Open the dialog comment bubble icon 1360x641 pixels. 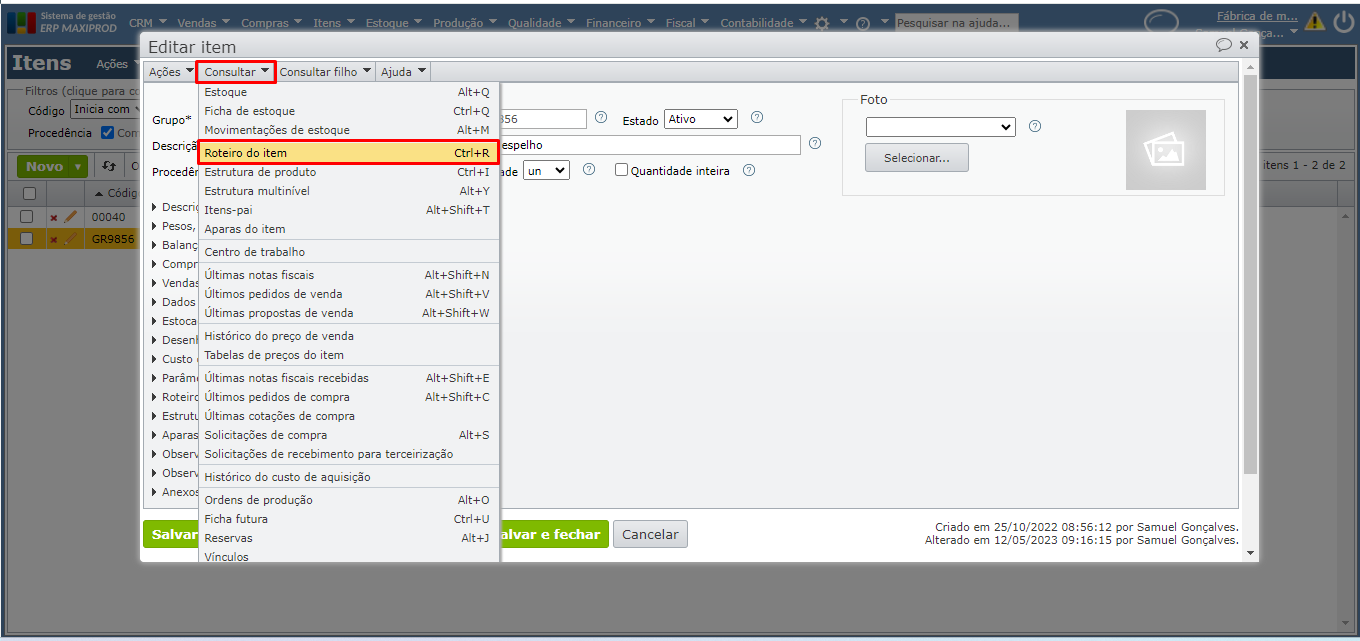(1223, 45)
